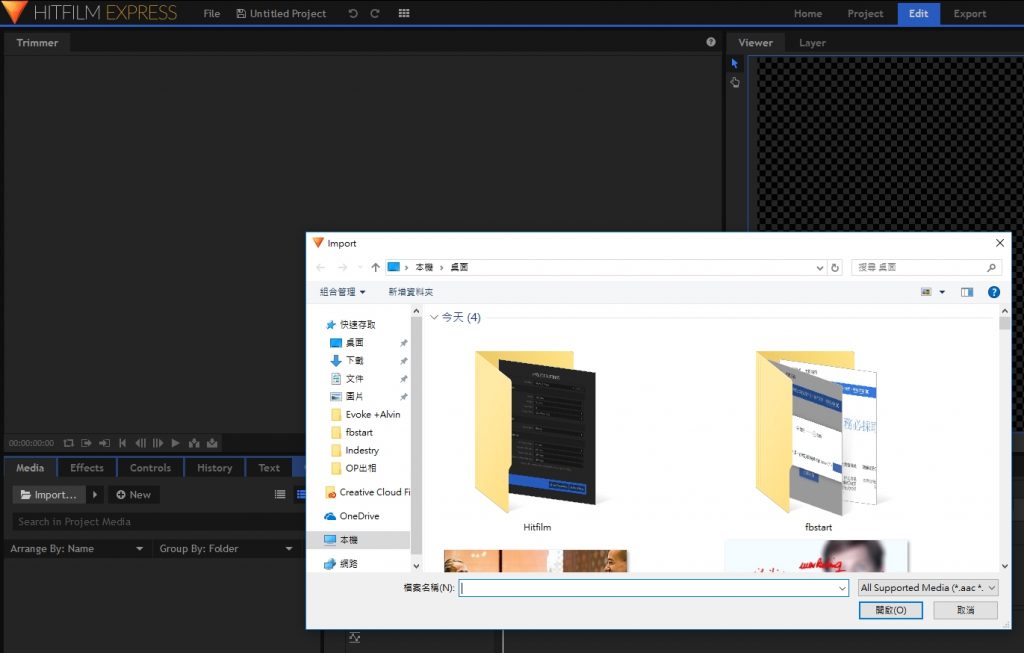The image size is (1024, 653).
Task: Open the Export screen tab
Action: [969, 14]
